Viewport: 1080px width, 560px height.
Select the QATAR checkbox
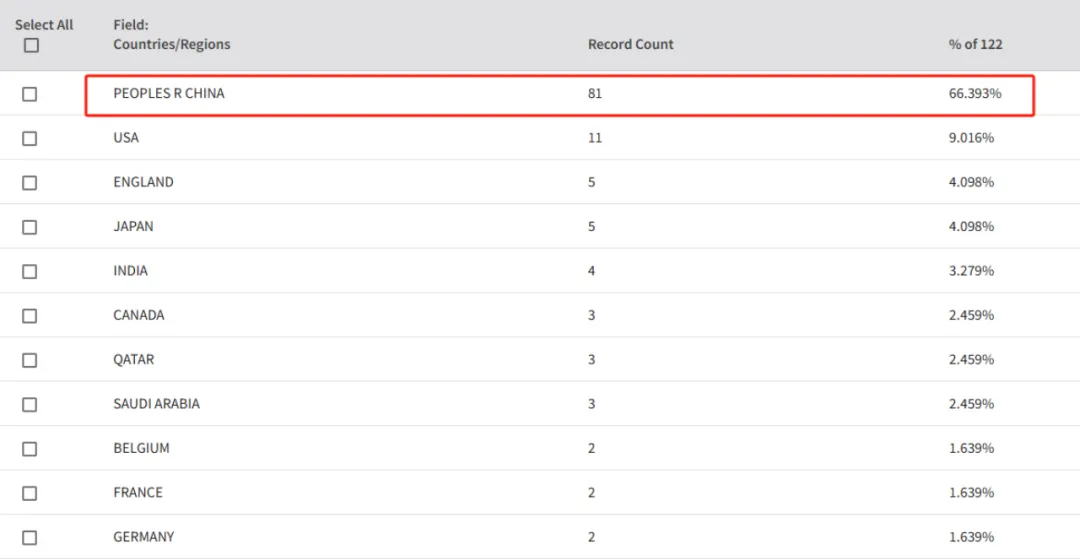click(30, 360)
